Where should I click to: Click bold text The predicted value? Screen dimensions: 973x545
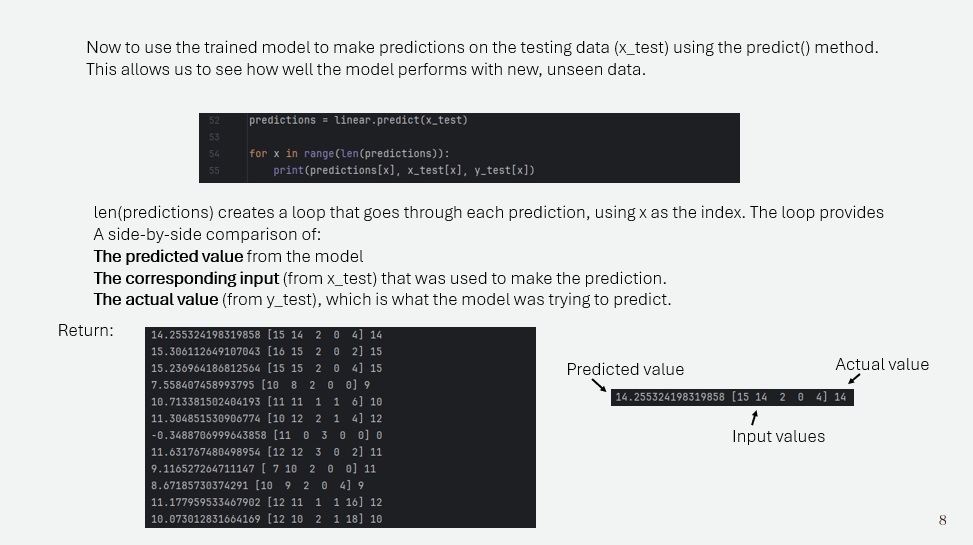tap(168, 256)
